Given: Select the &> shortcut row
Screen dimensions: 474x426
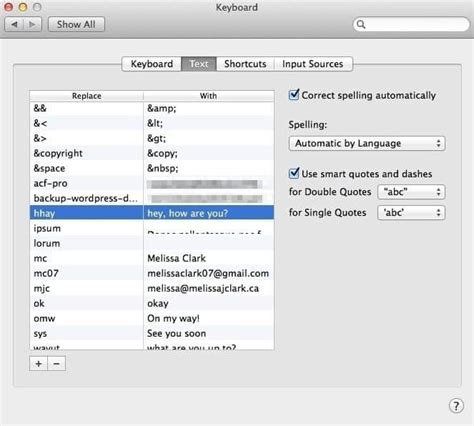Looking at the screenshot, I should (152, 138).
